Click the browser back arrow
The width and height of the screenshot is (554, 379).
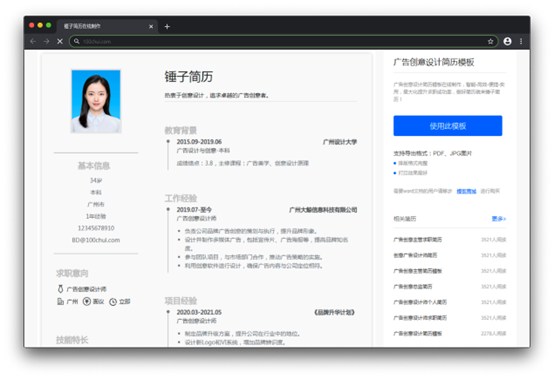pos(33,41)
